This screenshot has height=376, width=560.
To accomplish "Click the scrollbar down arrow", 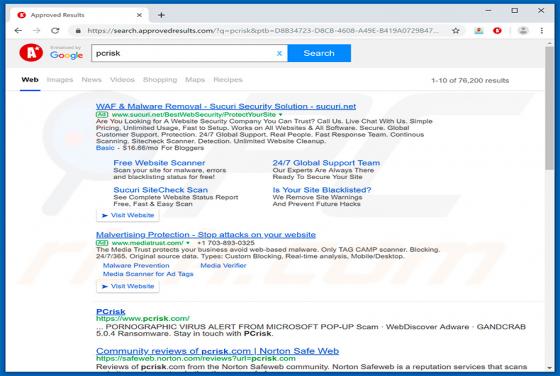I will pos(549,368).
